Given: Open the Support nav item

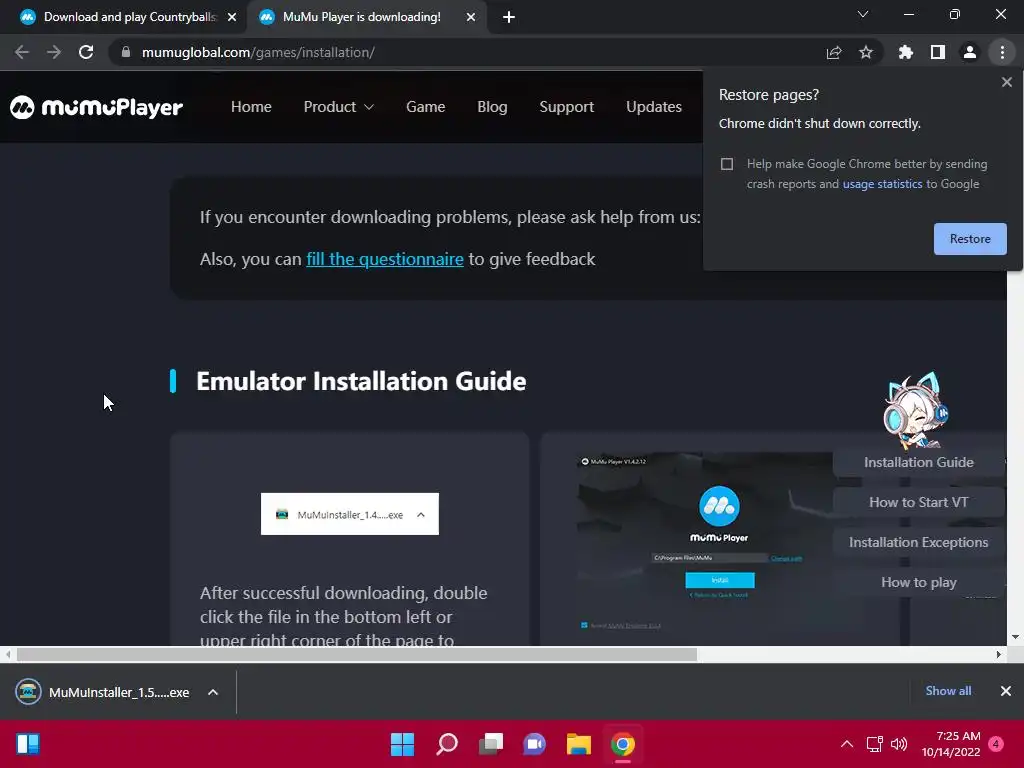Looking at the screenshot, I should (567, 107).
